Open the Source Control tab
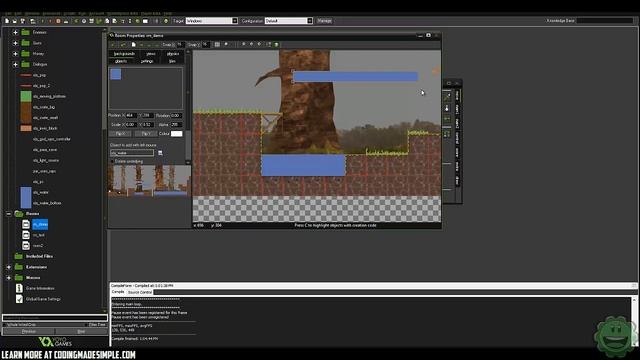 point(140,292)
